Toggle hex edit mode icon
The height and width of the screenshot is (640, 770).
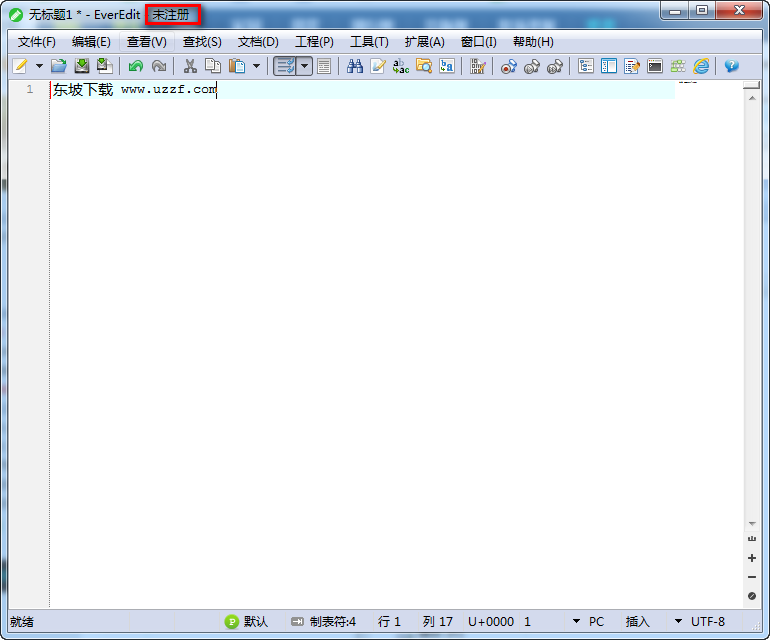pyautogui.click(x=477, y=66)
